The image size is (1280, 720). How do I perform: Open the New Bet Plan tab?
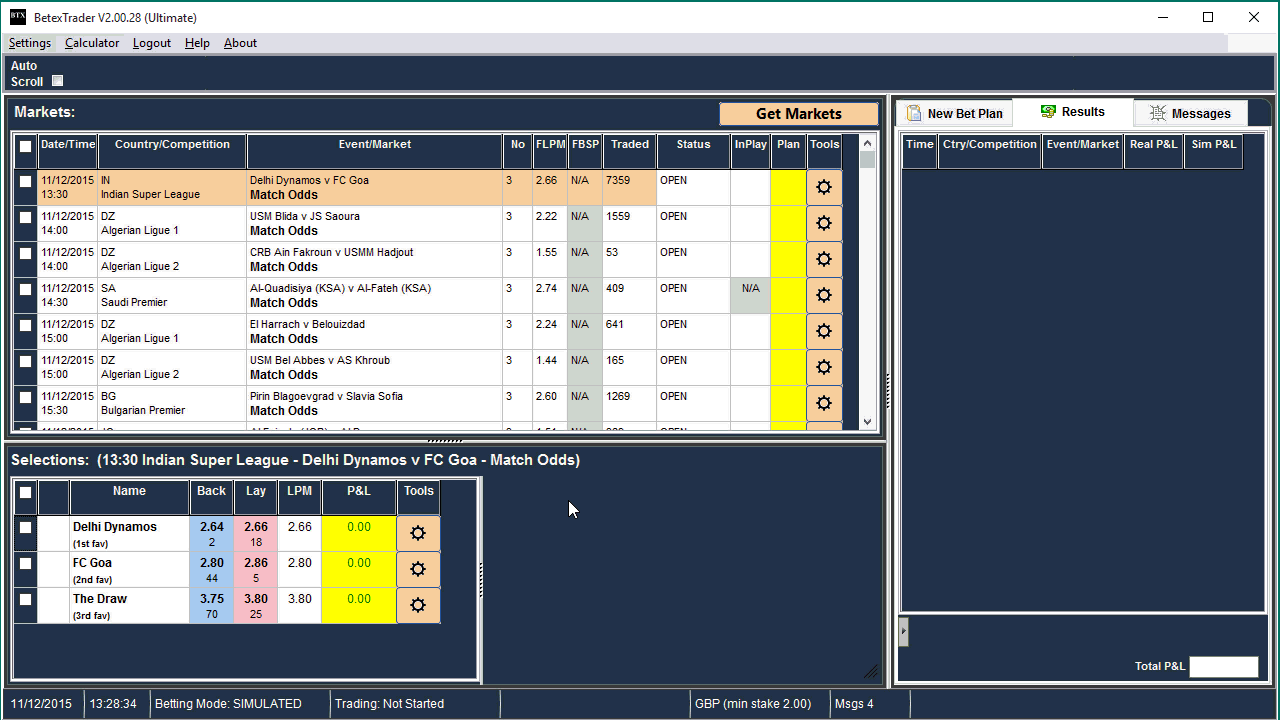pos(954,113)
